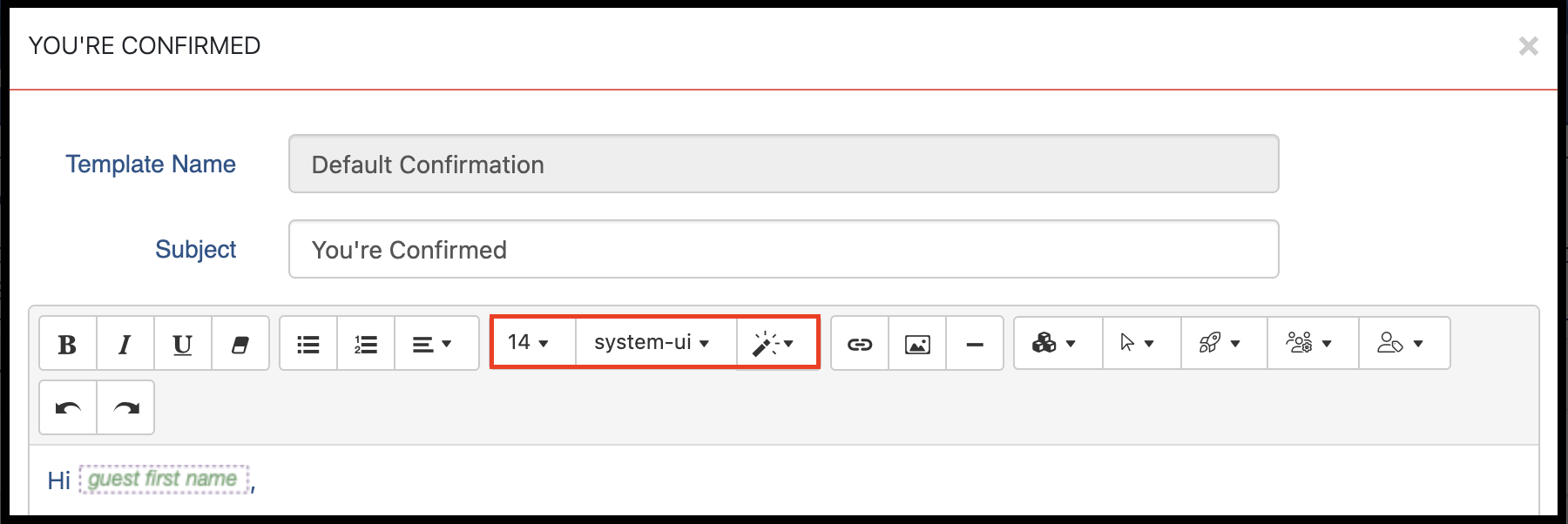
Task: Insert a horizontal rule line
Action: coord(975,344)
